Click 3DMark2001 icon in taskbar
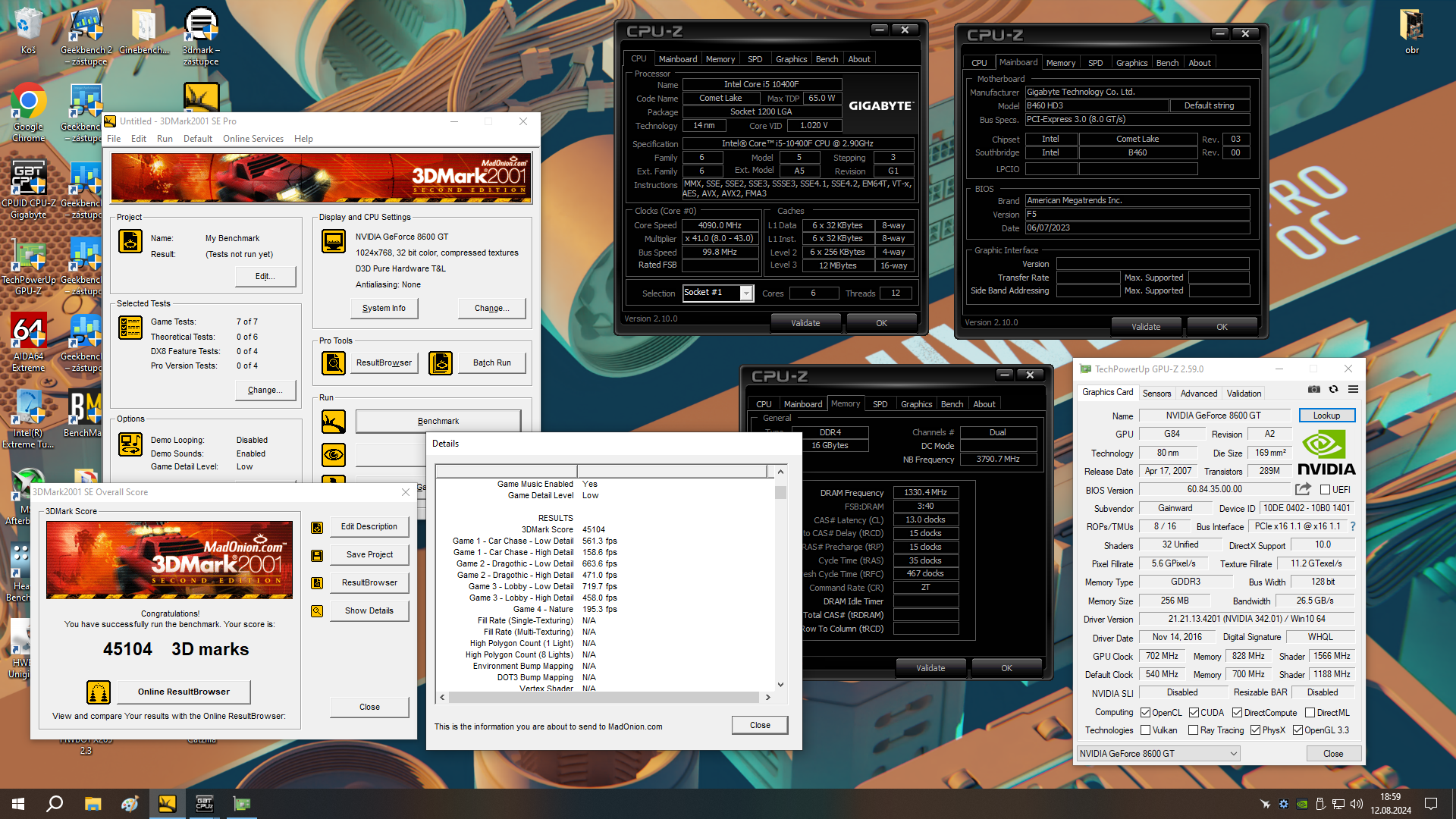1456x819 pixels. (167, 804)
